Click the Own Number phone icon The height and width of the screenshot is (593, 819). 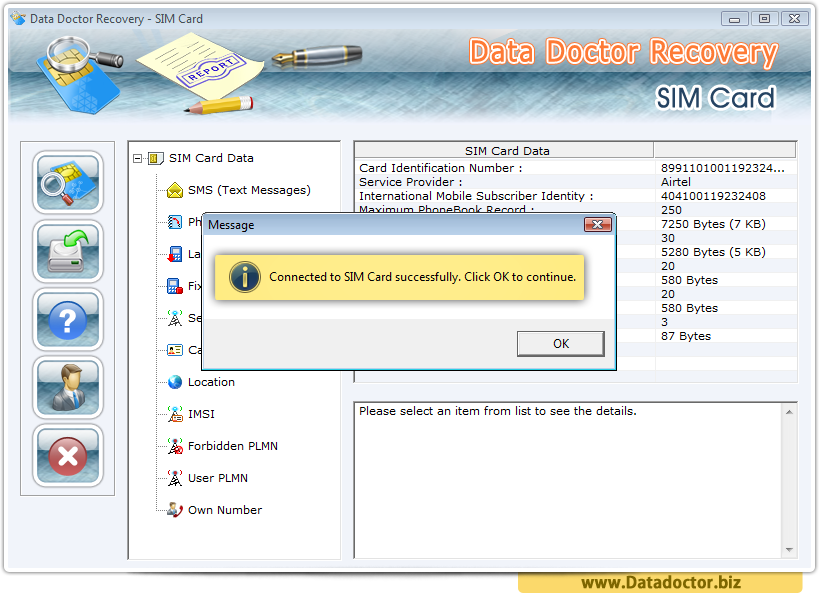pyautogui.click(x=174, y=510)
